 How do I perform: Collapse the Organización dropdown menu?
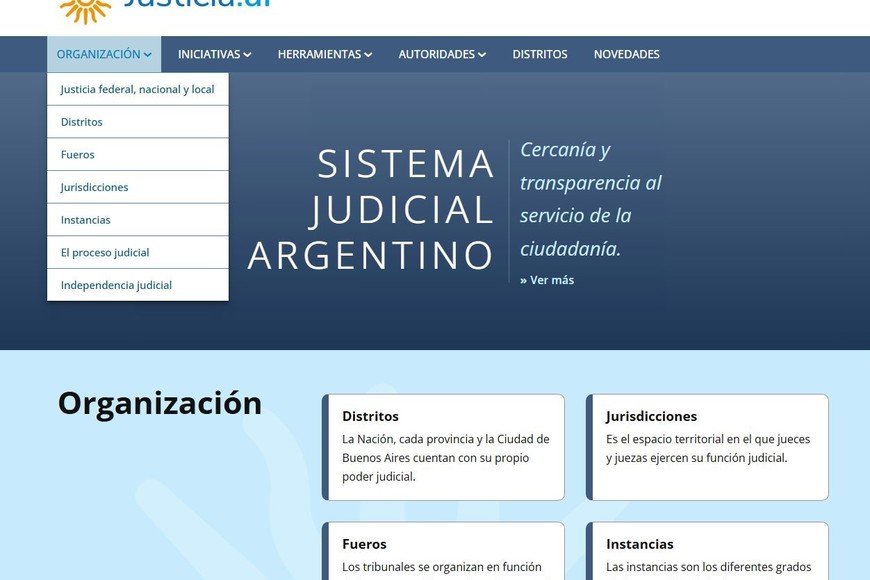click(x=104, y=54)
